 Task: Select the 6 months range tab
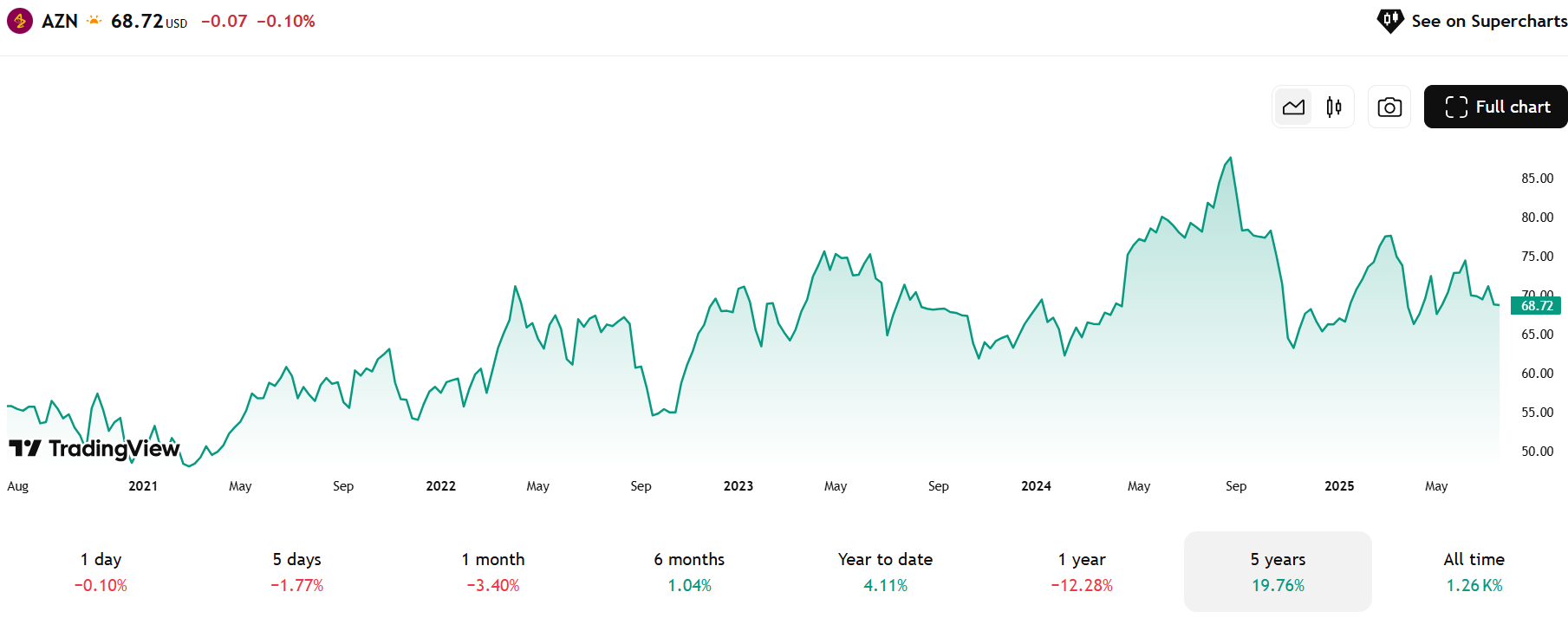[x=689, y=571]
